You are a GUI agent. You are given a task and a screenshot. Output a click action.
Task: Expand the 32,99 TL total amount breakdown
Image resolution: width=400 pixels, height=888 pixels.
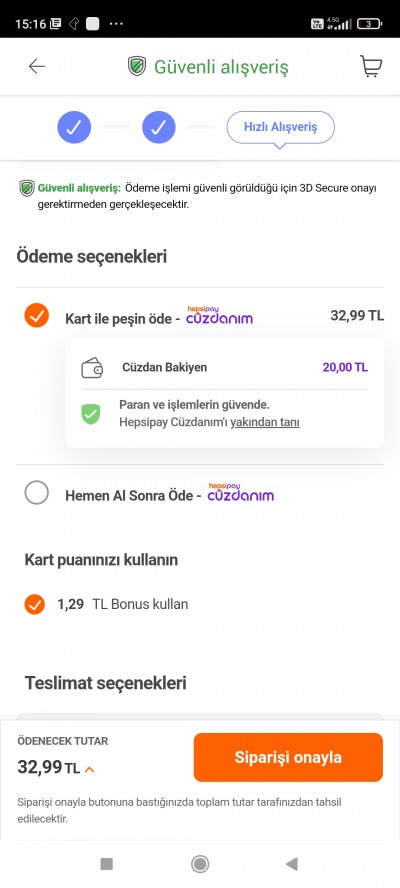49,768
